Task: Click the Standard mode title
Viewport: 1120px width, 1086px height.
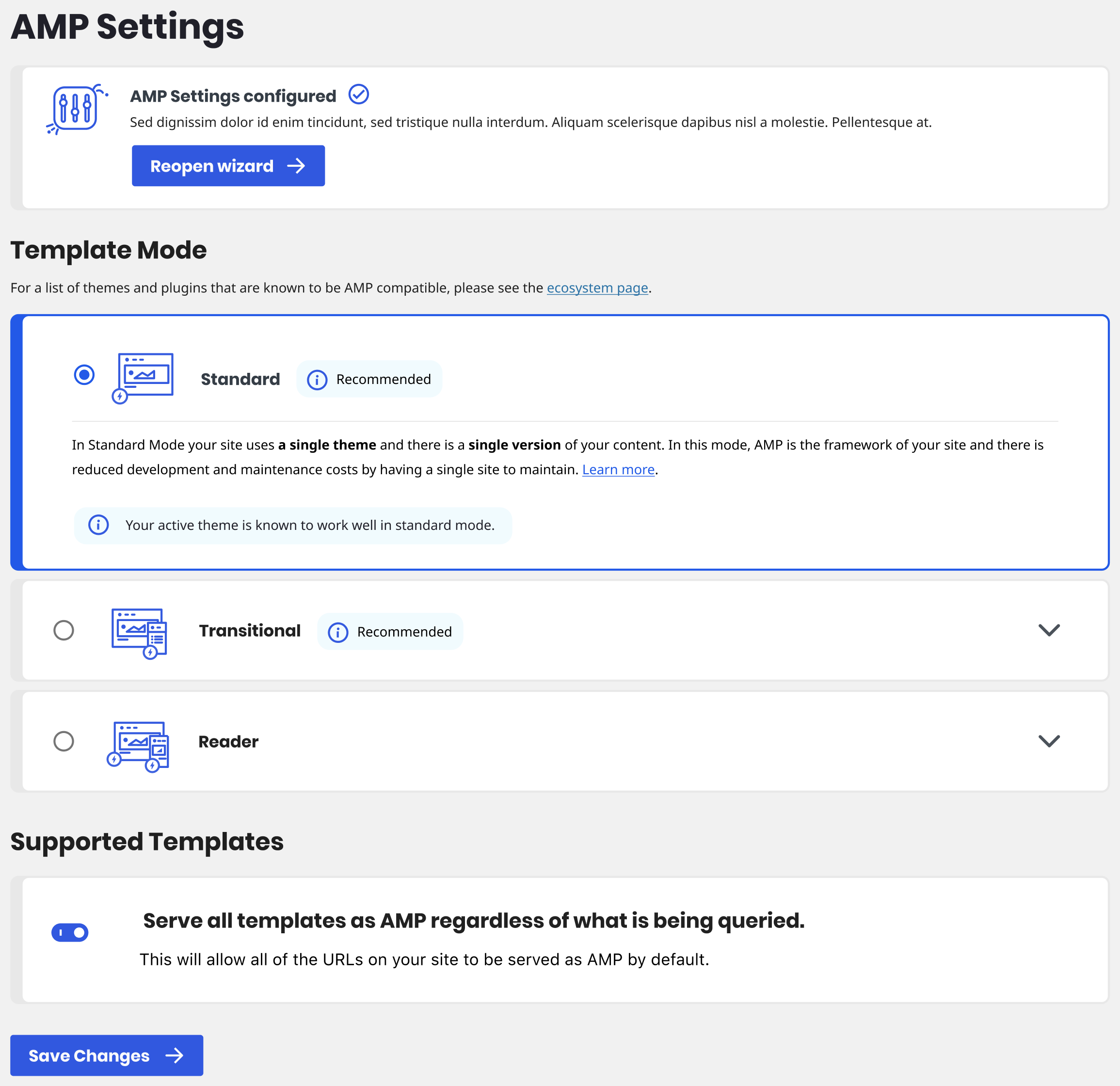Action: pos(240,379)
